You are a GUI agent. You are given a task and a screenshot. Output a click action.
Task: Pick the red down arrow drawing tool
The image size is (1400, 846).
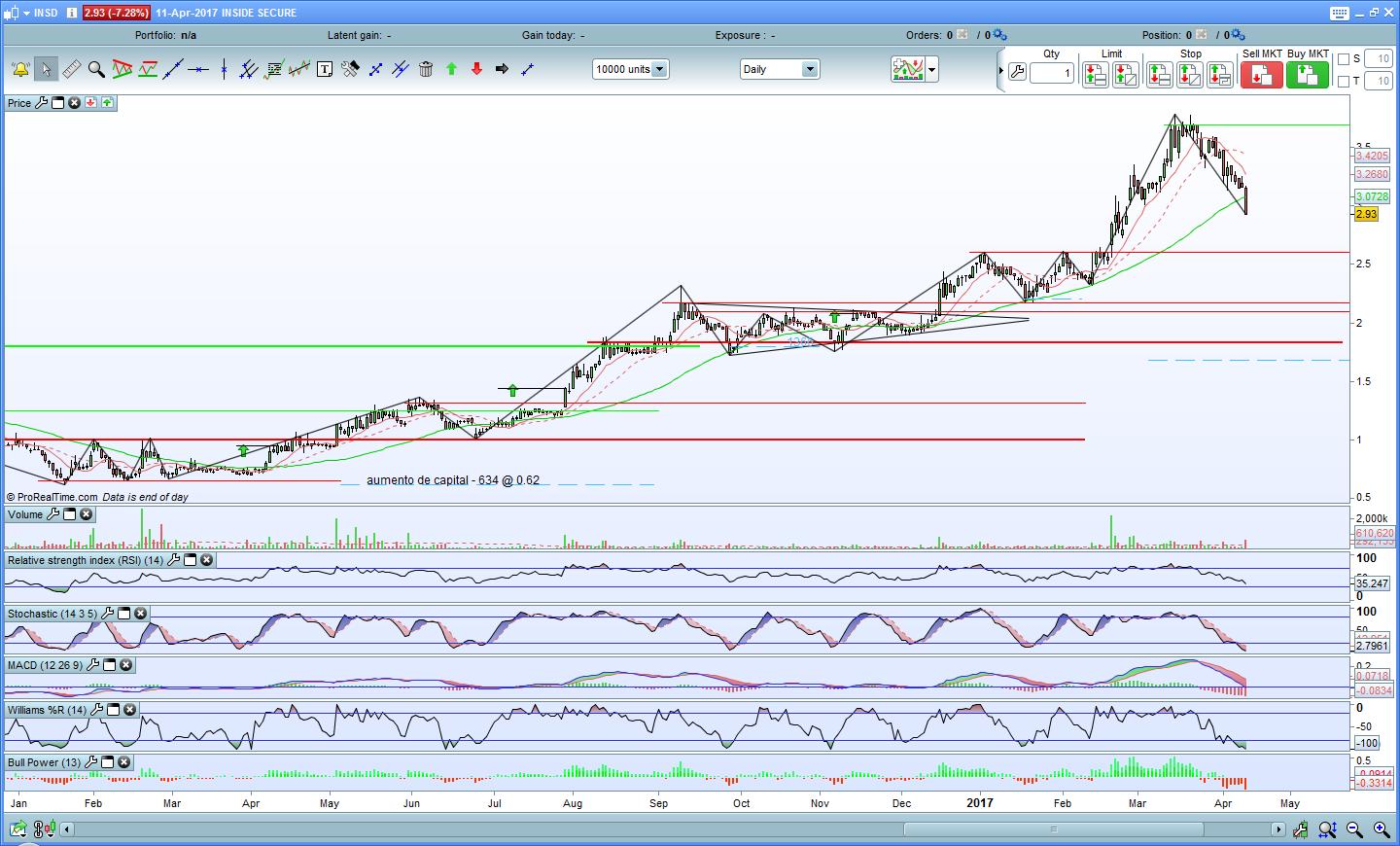coord(476,69)
